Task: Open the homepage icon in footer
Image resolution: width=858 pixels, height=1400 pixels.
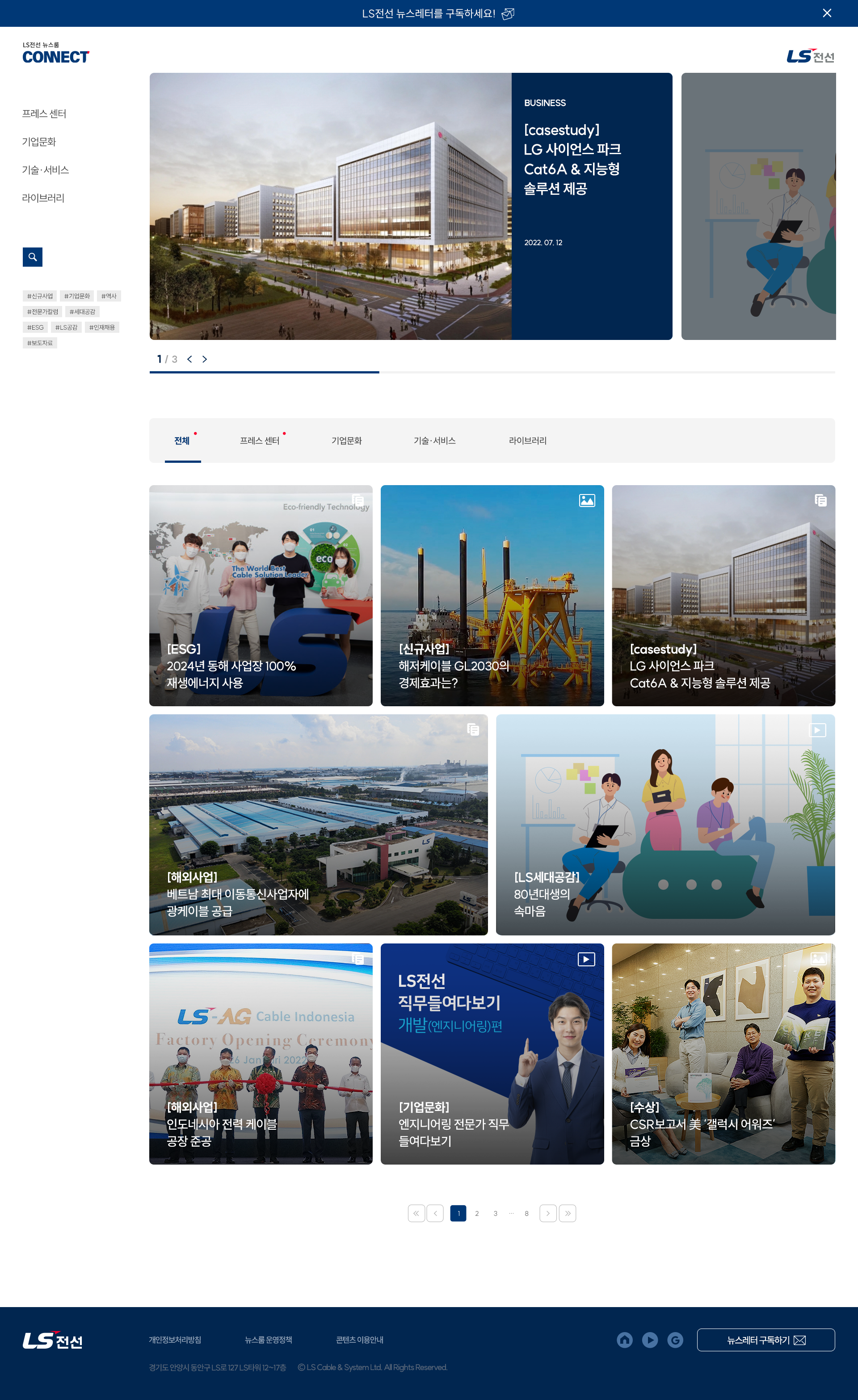Action: tap(624, 1340)
